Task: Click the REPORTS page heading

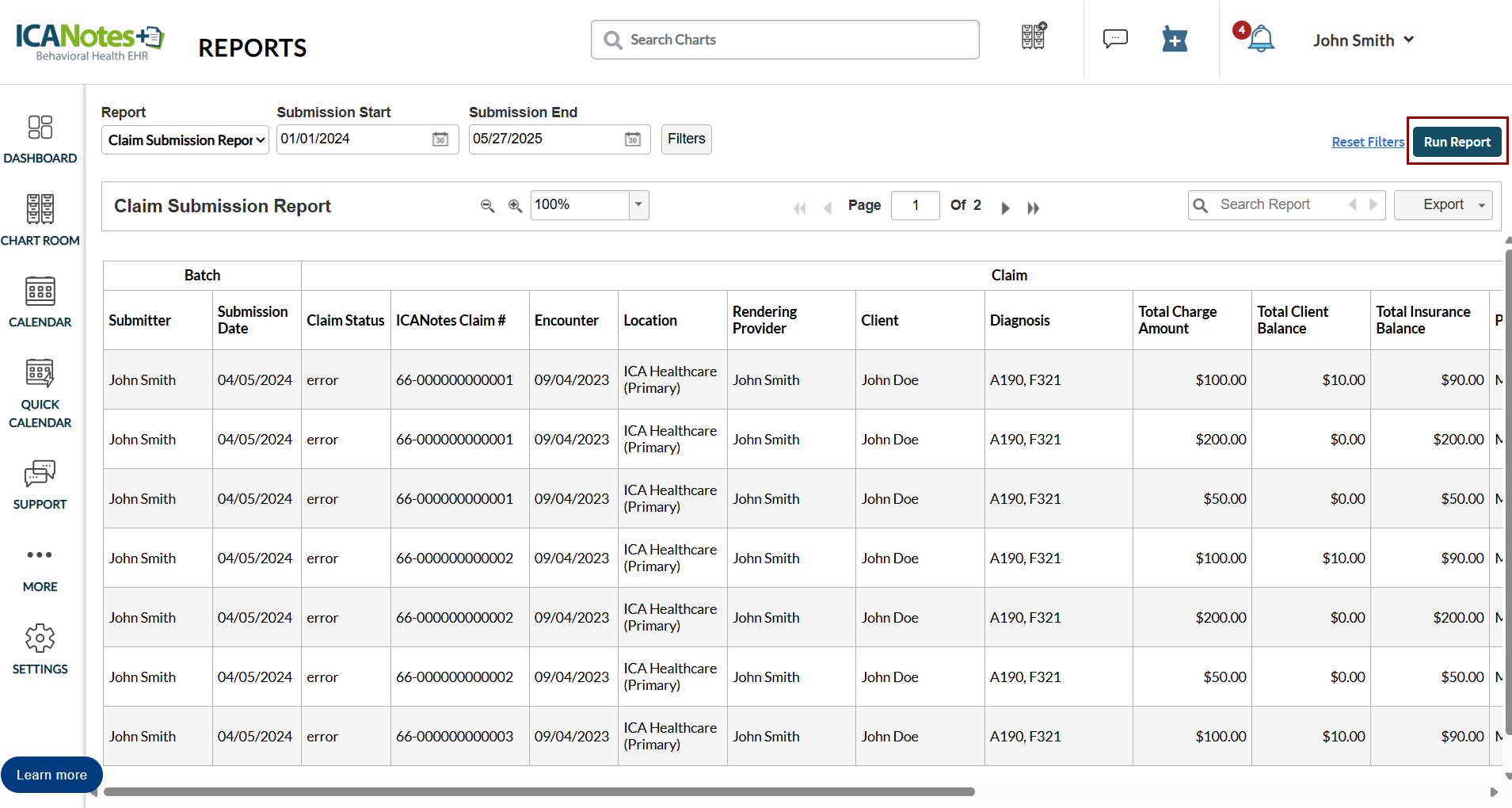Action: 252,48
